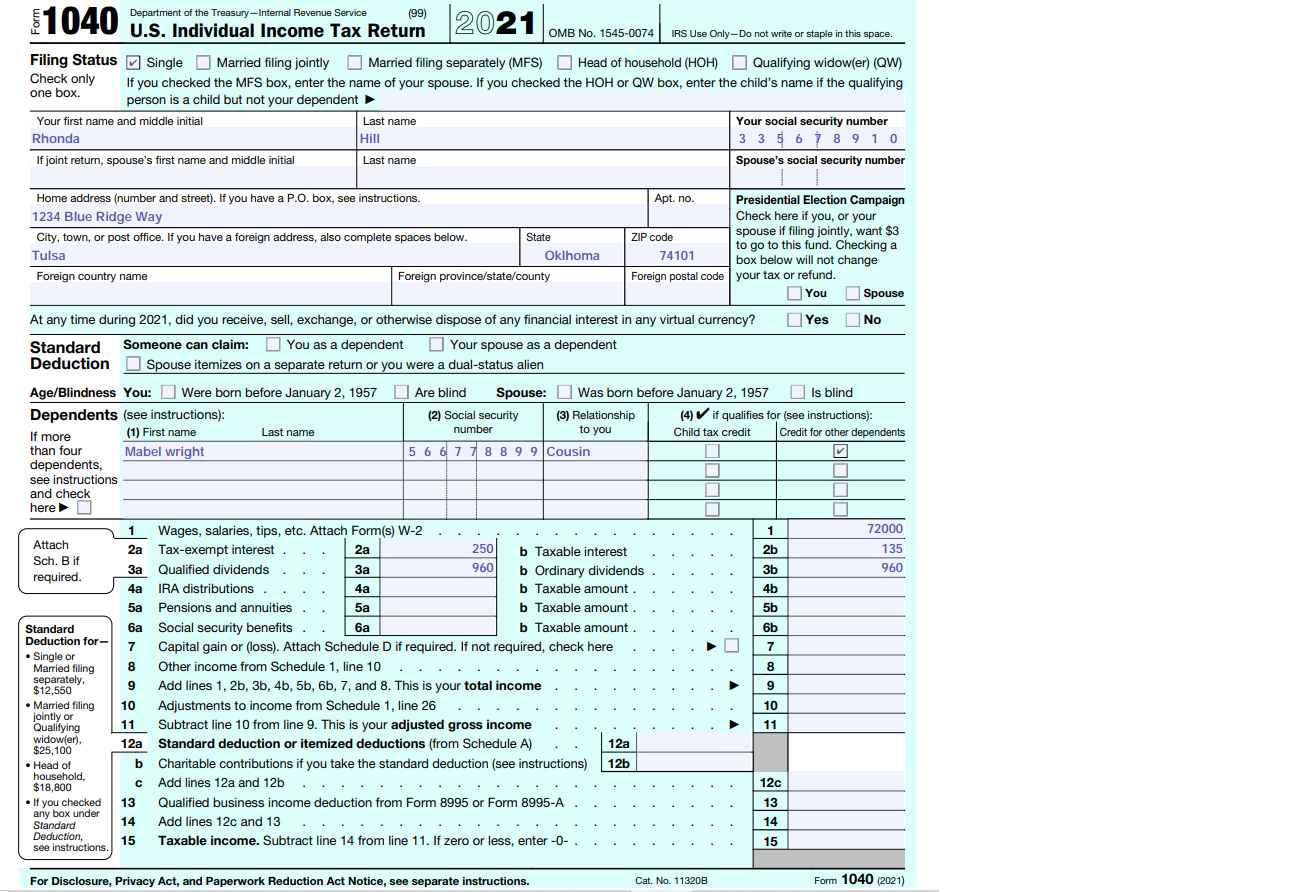Check Child tax credit box for Mabel Wright
The height and width of the screenshot is (892, 1312).
coord(712,451)
